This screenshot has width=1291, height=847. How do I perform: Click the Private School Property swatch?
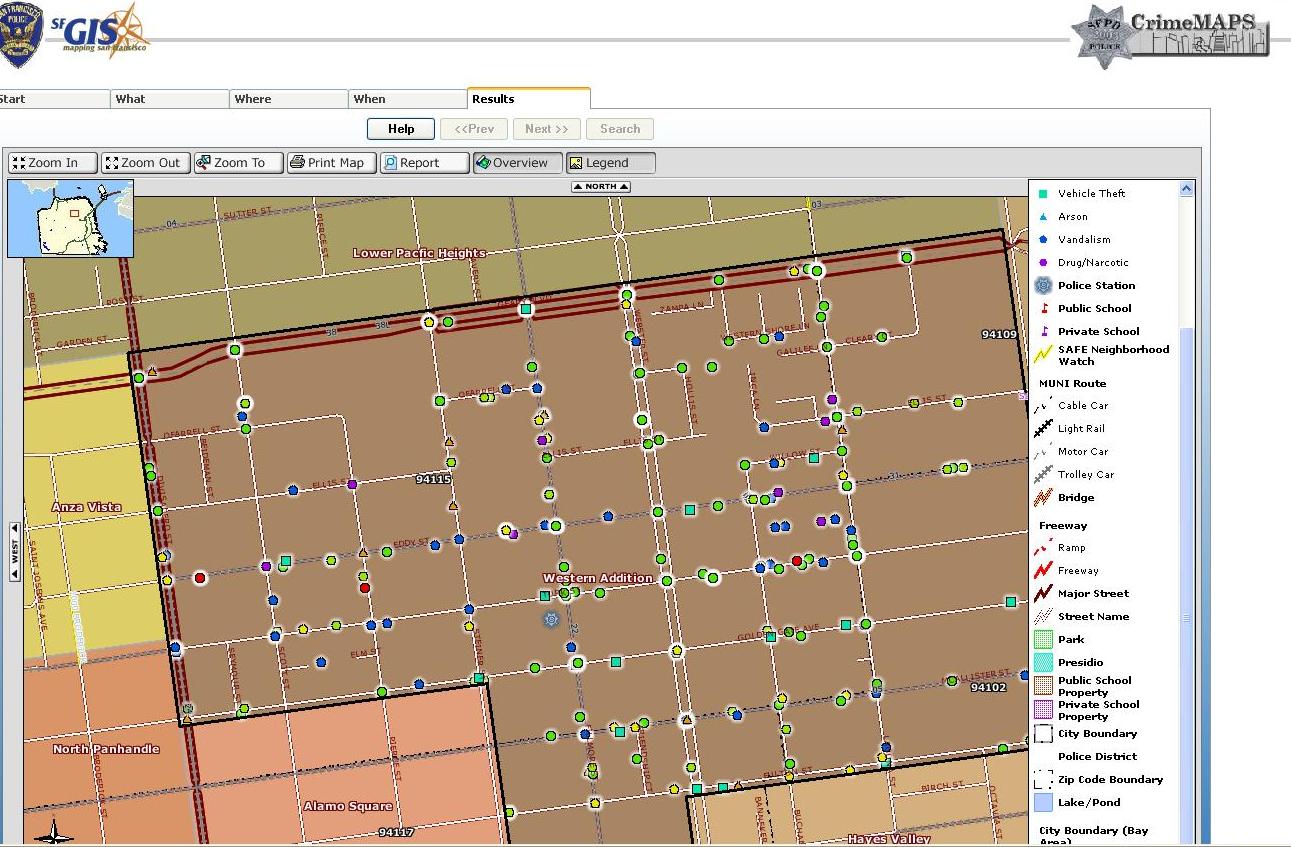[x=1043, y=710]
